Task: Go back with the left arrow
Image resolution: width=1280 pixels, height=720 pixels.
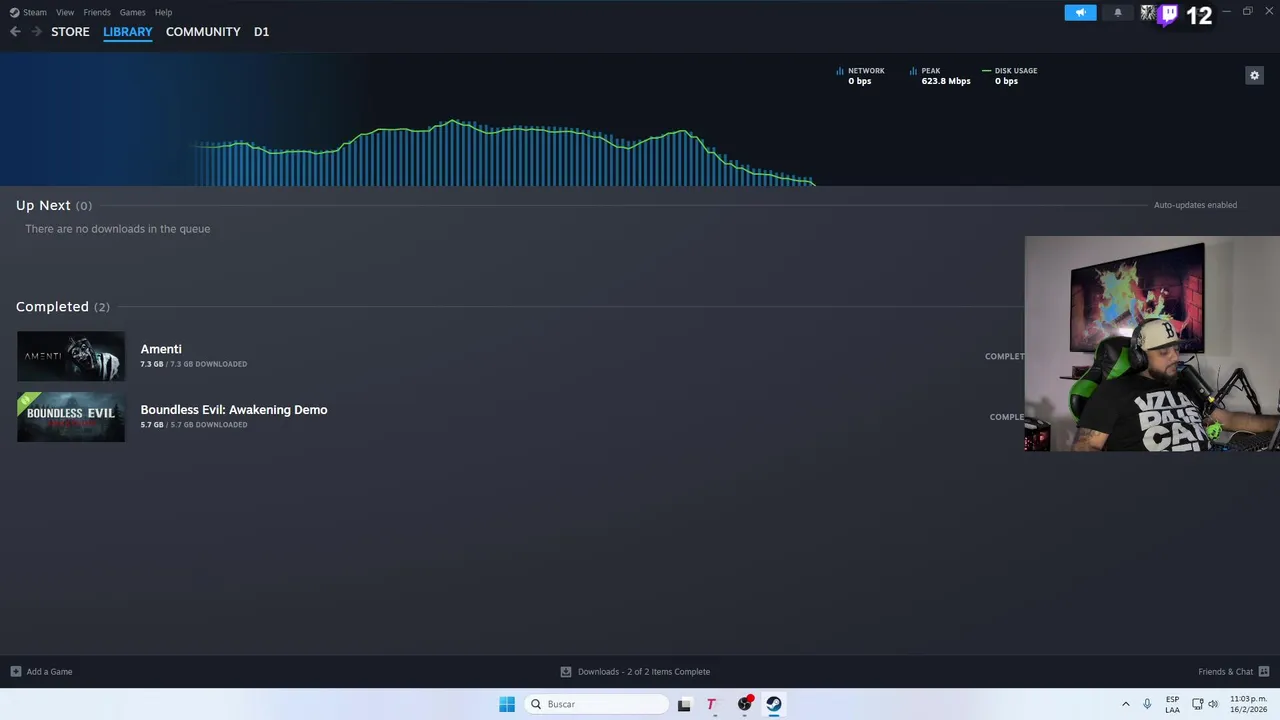Action: 15,32
